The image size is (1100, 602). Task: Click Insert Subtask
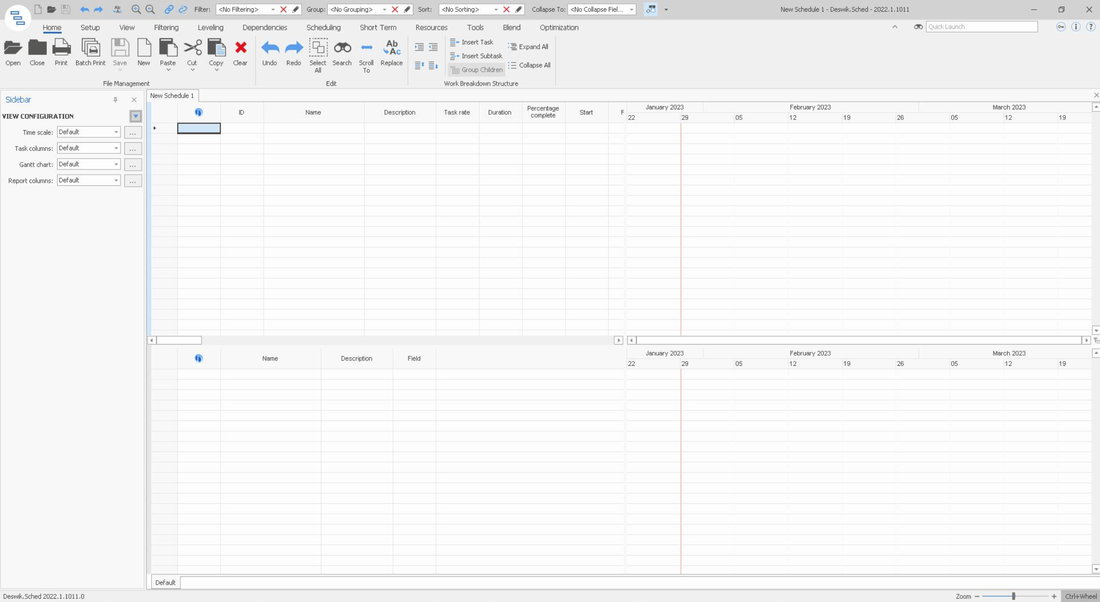[476, 56]
